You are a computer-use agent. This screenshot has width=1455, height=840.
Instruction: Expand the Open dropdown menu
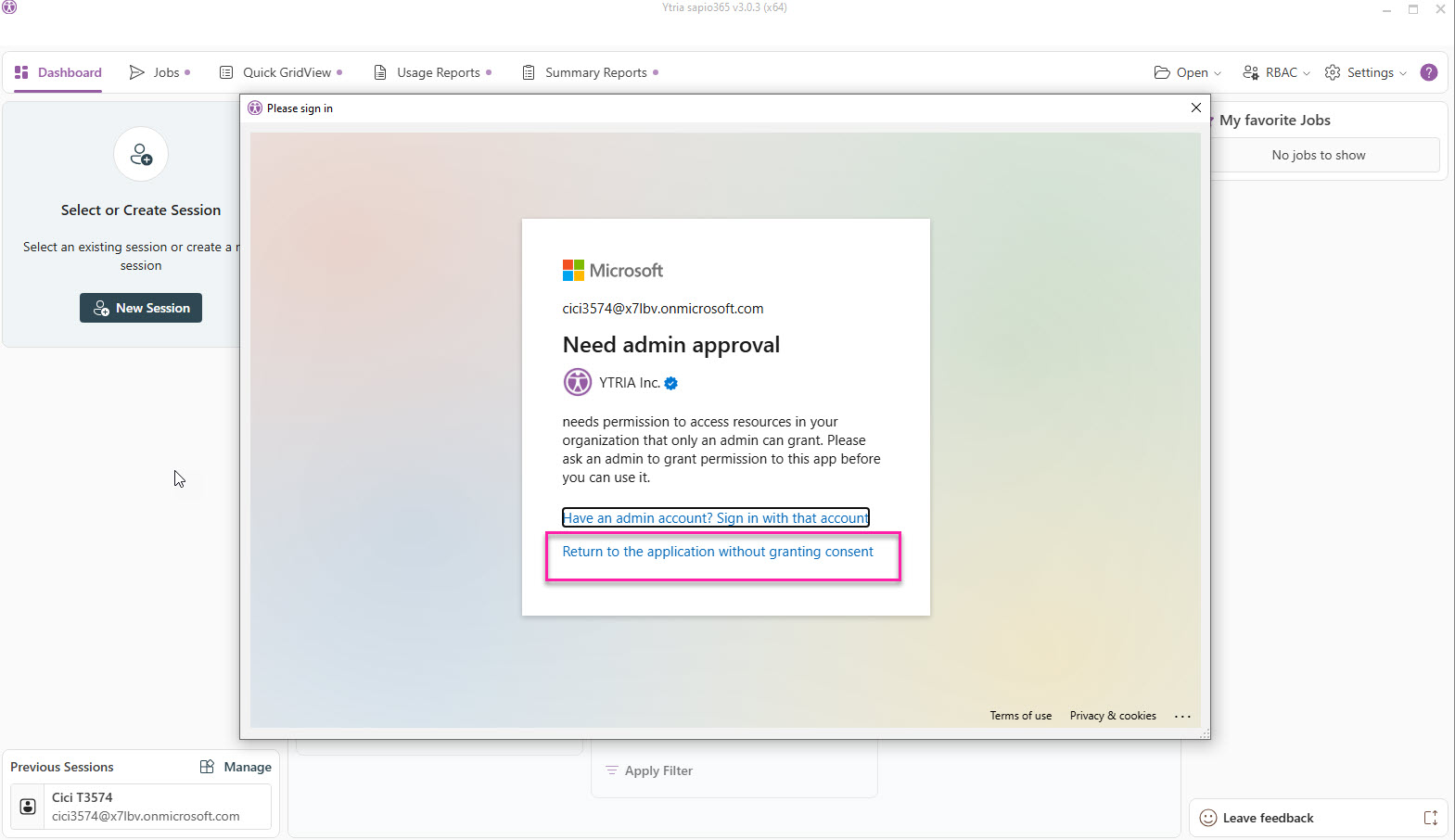tap(1187, 72)
